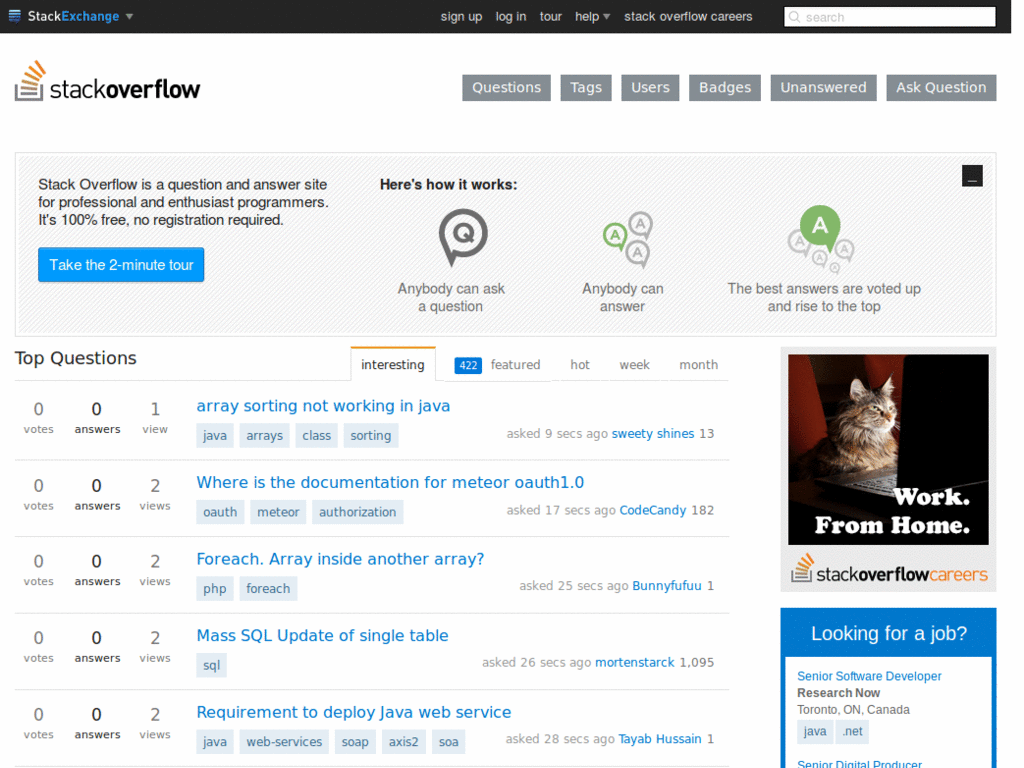Open 'Requirement to deploy Java web service'
Viewport: 1024px width, 768px height.
[x=353, y=712]
